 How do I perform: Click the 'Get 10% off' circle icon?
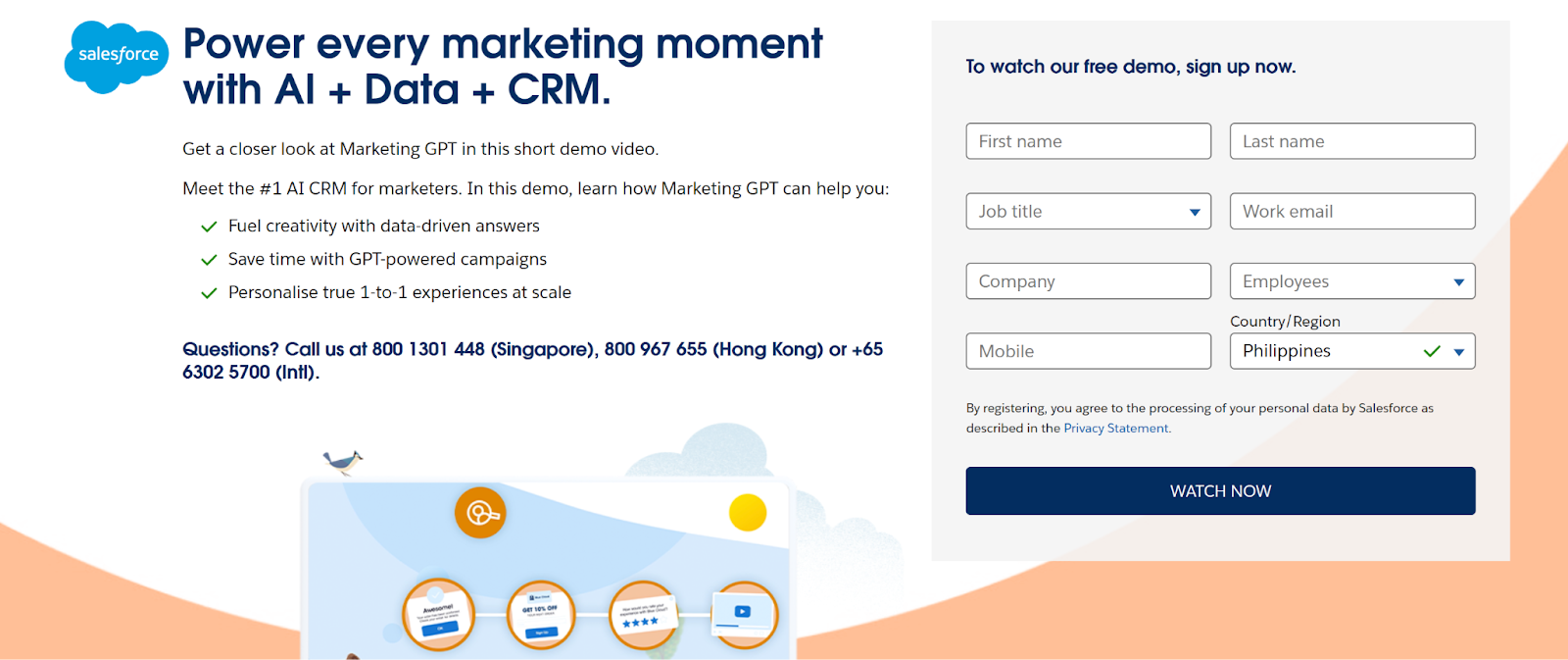[x=540, y=615]
